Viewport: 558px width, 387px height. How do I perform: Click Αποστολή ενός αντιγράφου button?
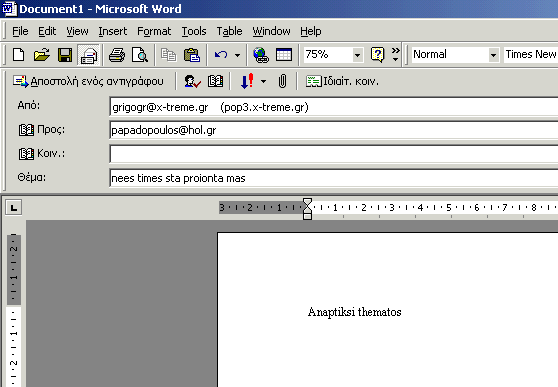pos(88,82)
